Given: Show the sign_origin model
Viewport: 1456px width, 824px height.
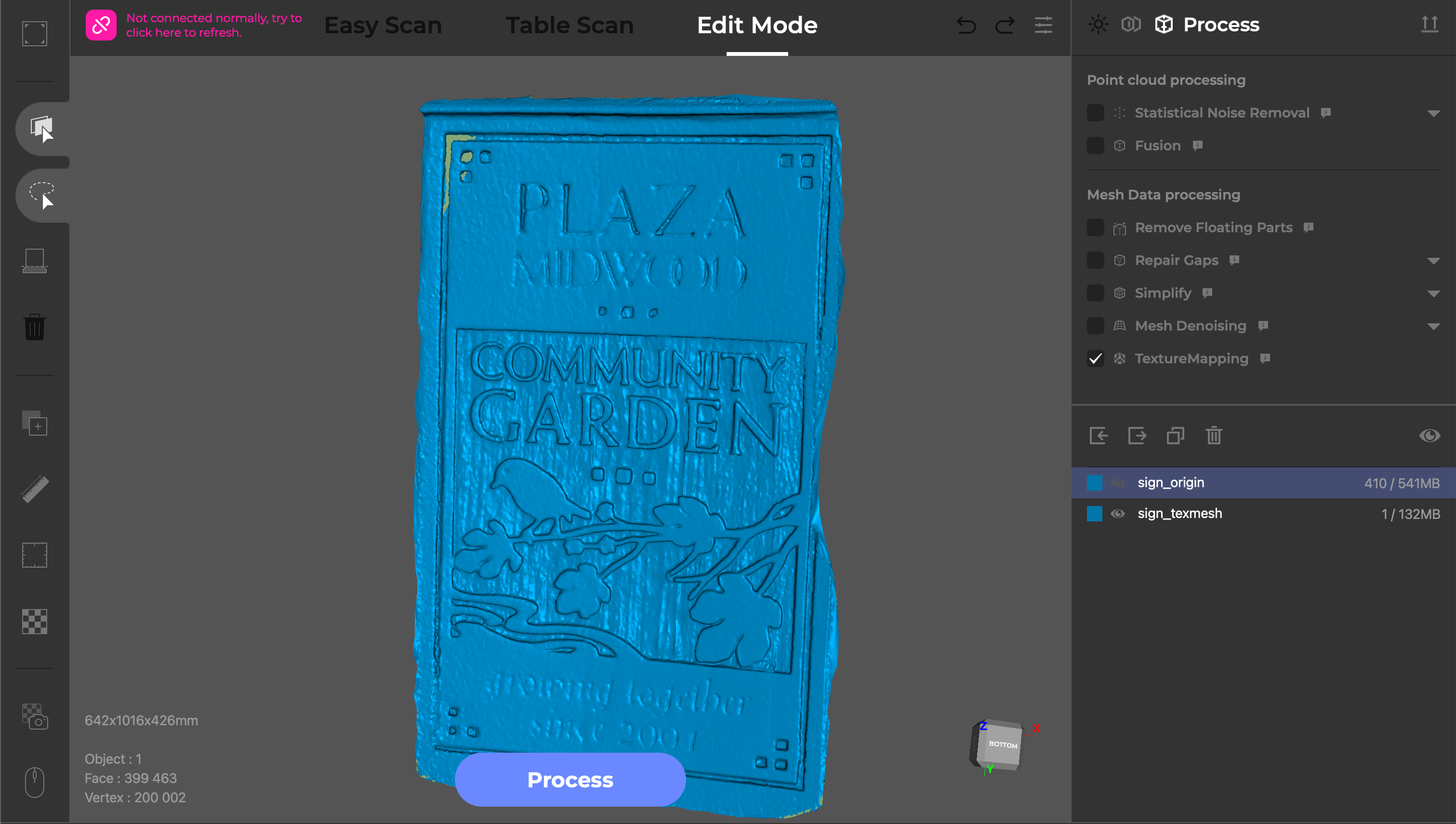Looking at the screenshot, I should point(1118,483).
